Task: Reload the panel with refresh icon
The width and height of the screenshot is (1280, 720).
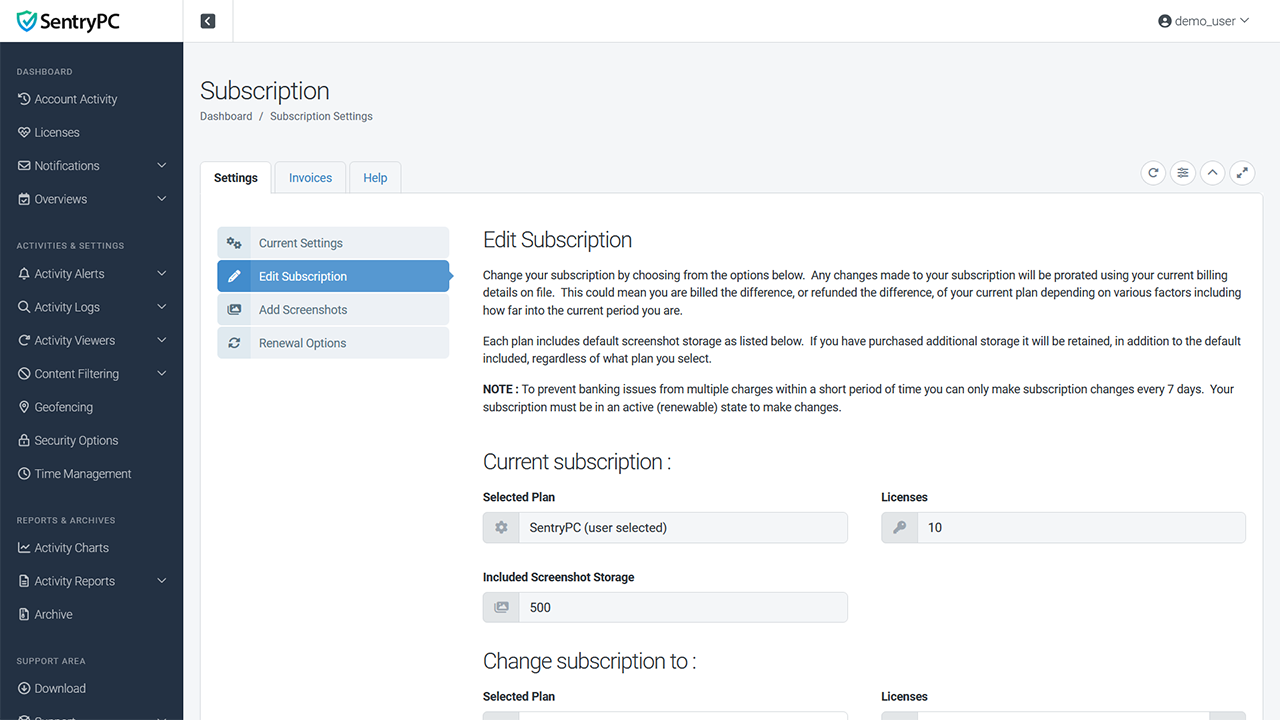Action: pyautogui.click(x=1153, y=173)
